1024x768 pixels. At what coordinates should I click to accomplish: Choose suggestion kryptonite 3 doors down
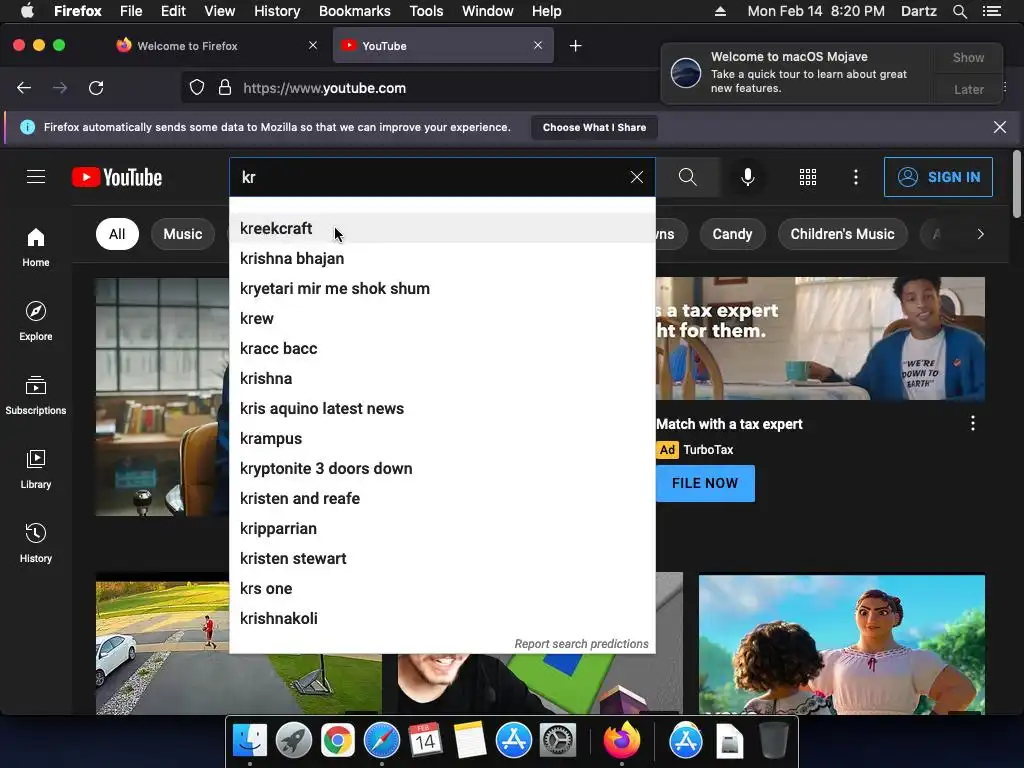point(442,469)
